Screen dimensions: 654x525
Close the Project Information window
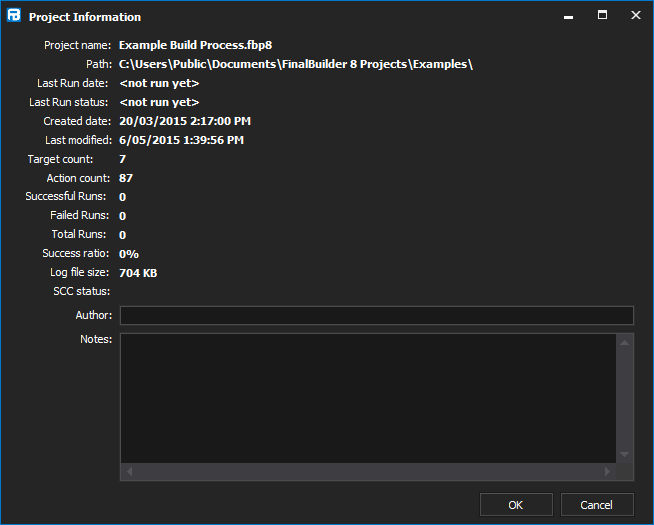[x=636, y=15]
